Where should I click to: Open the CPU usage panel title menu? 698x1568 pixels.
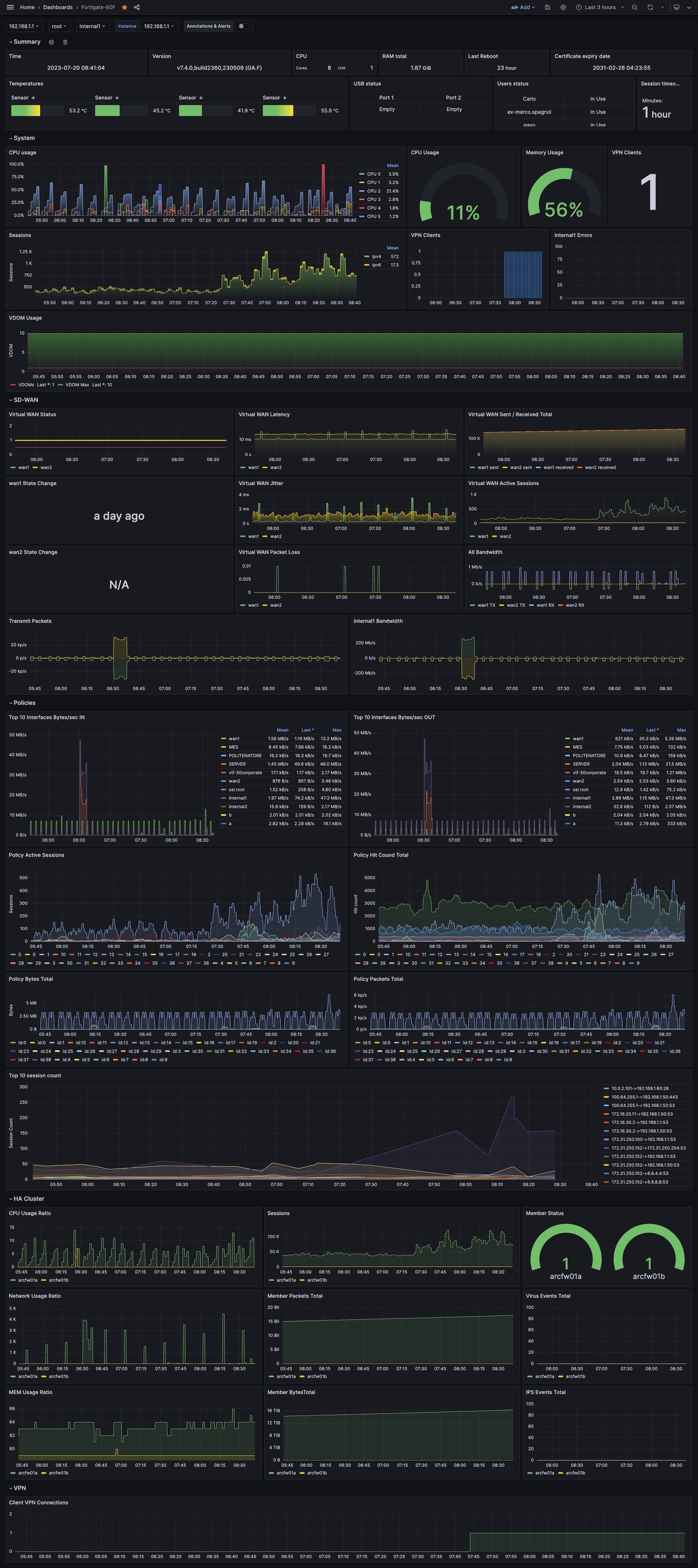pos(23,153)
